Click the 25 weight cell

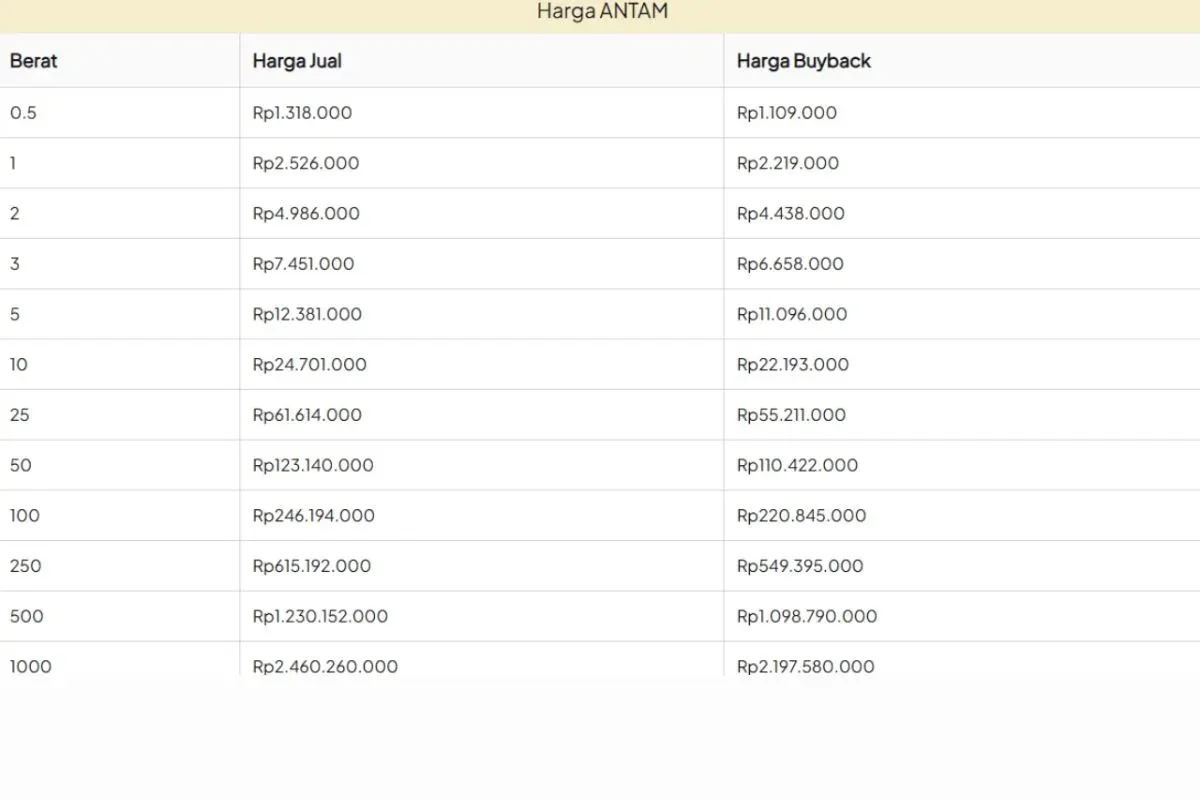(20, 415)
